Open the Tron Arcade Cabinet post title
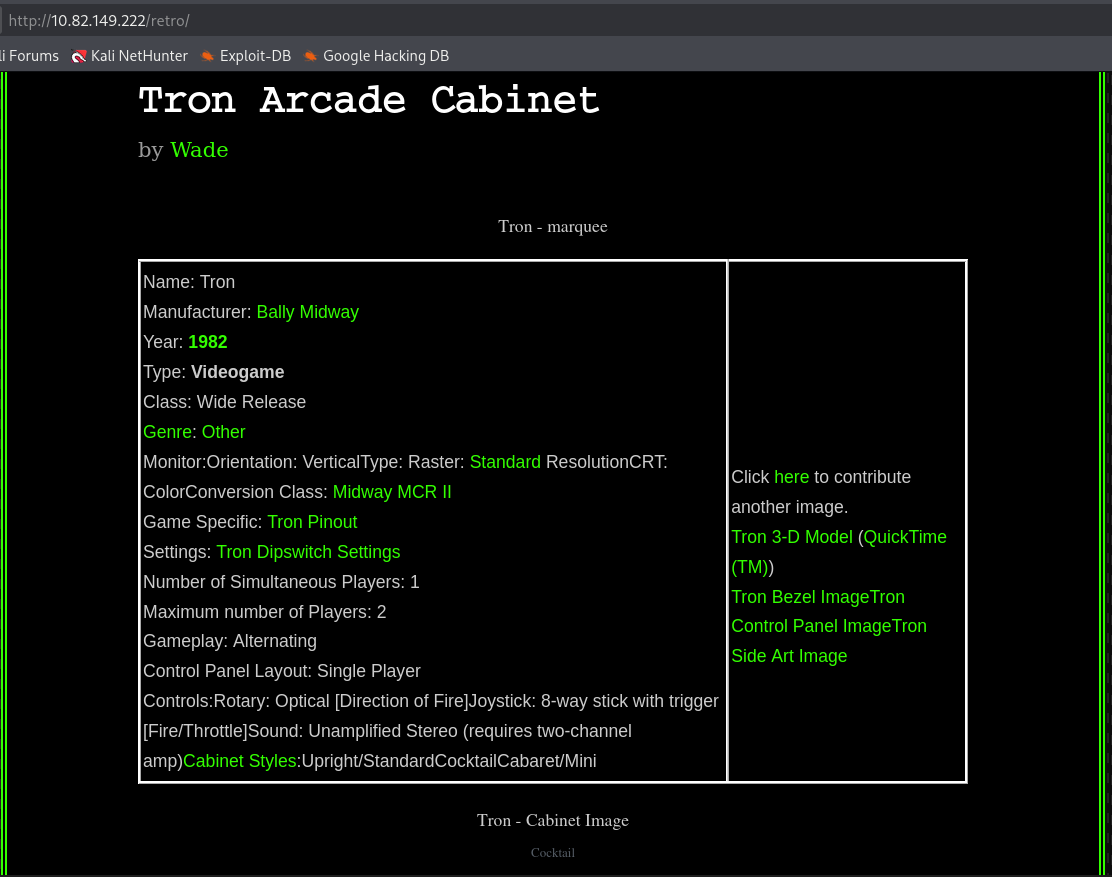The image size is (1112, 877). coord(368,101)
